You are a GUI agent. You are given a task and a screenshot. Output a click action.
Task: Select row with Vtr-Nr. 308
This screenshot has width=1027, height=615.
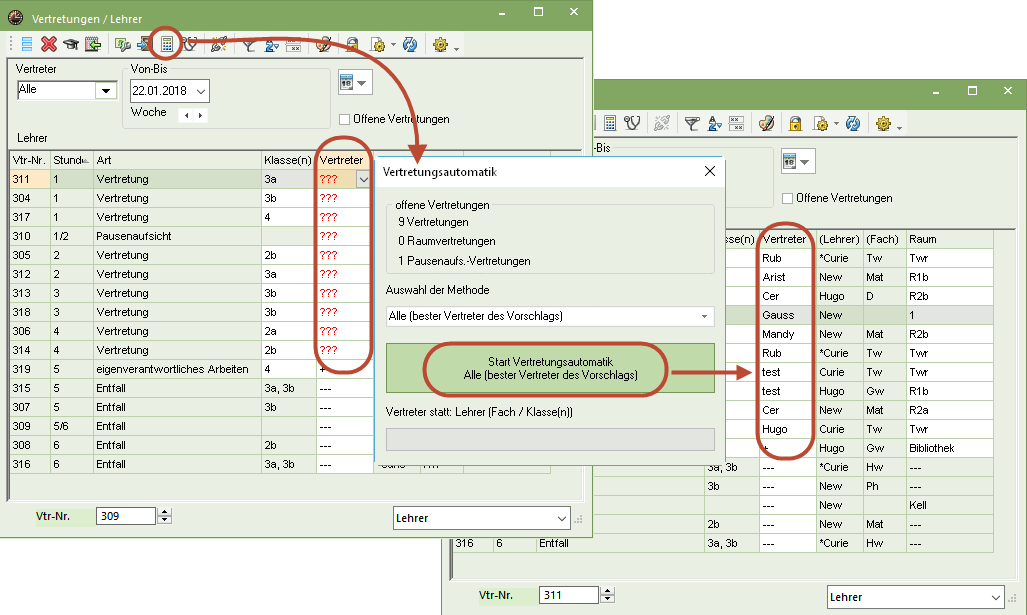[191, 445]
